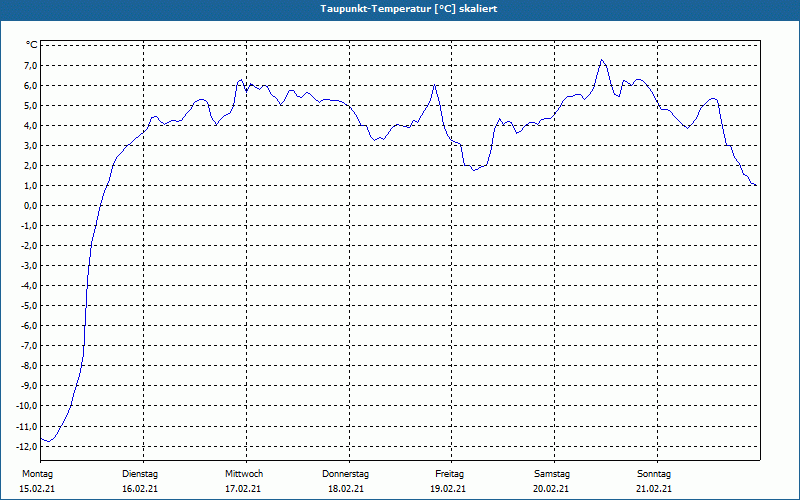Click the curve's end point on Sonntag
Viewport: 800px width, 500px height.
click(x=756, y=185)
